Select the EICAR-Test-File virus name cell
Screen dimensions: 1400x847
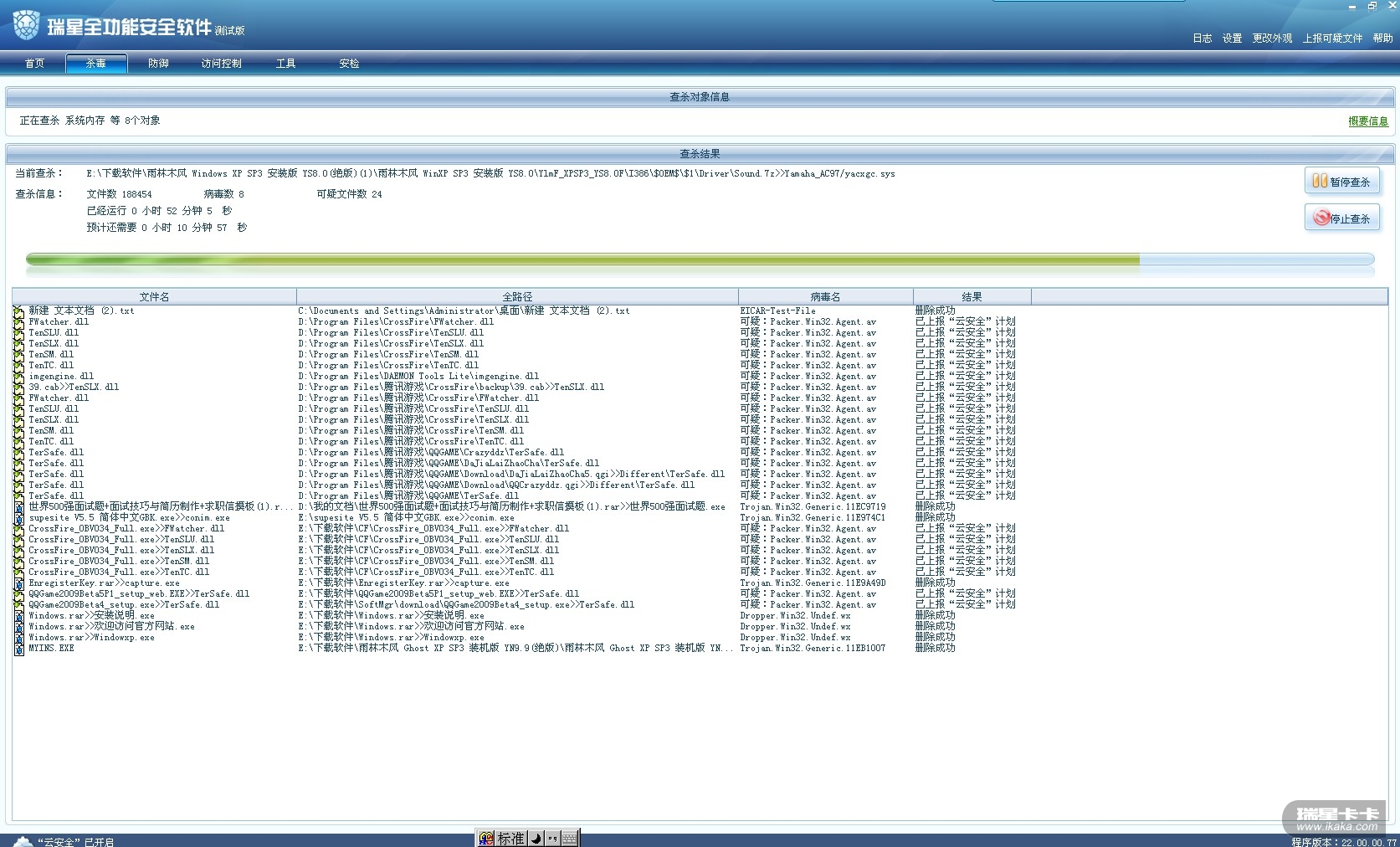click(x=777, y=311)
